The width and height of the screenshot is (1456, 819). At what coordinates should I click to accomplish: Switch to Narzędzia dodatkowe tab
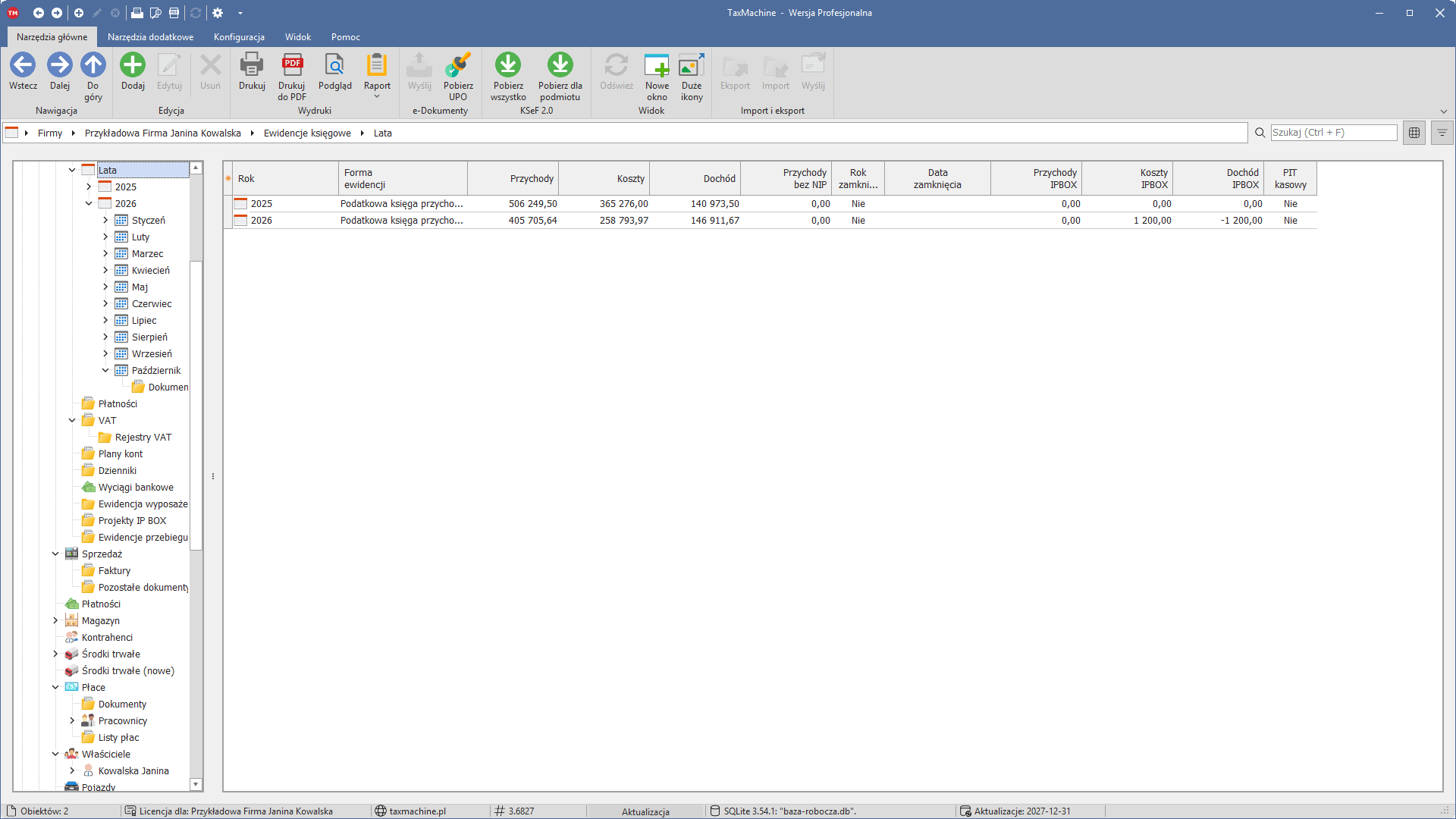pyautogui.click(x=150, y=36)
